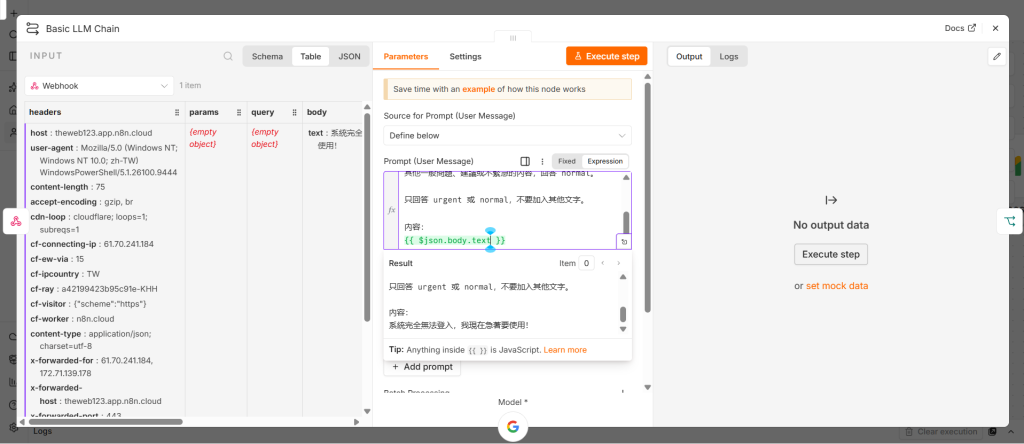Click the Parameters panel vertical scrollbar
This screenshot has height=444, width=1024.
point(647,196)
